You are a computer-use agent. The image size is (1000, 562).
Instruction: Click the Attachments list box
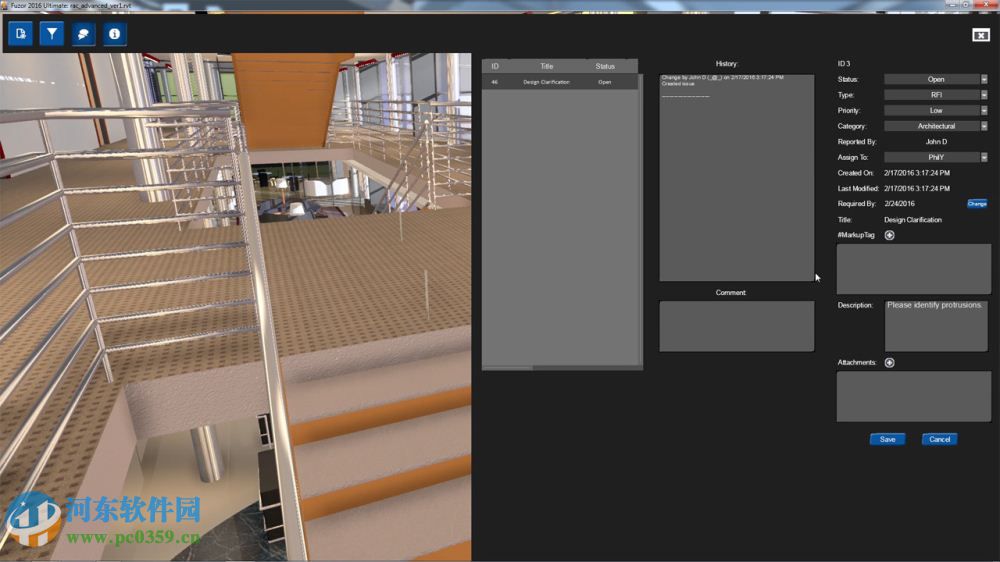[x=914, y=397]
